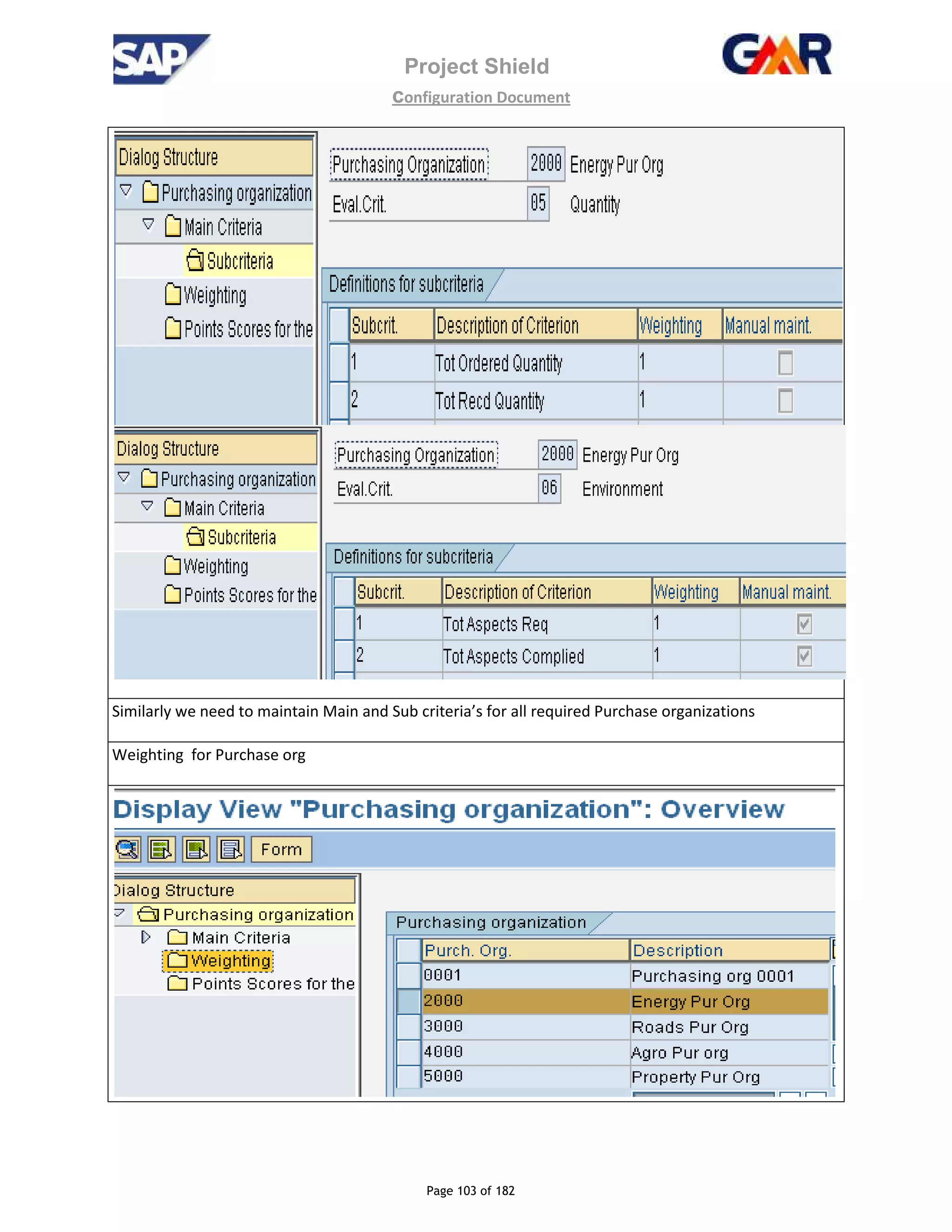Screen dimensions: 952x1232
Task: Click Main Criteria folder in top tree
Action: tap(214, 227)
